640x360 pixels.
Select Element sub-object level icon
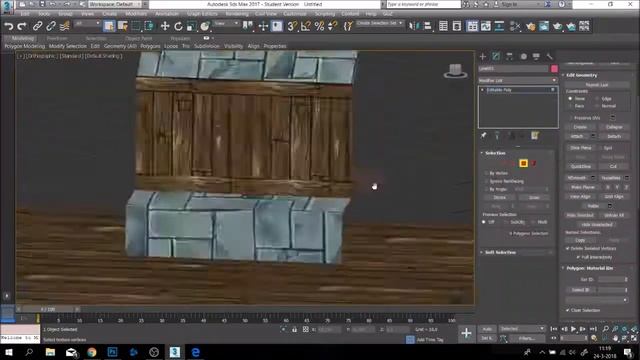533,163
